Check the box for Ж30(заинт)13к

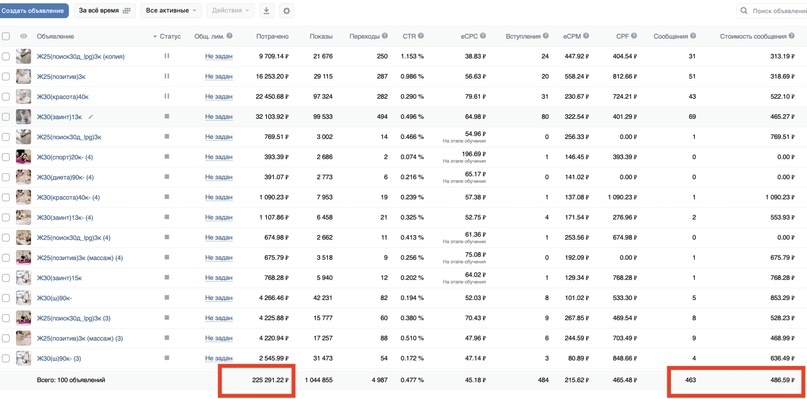6,116
